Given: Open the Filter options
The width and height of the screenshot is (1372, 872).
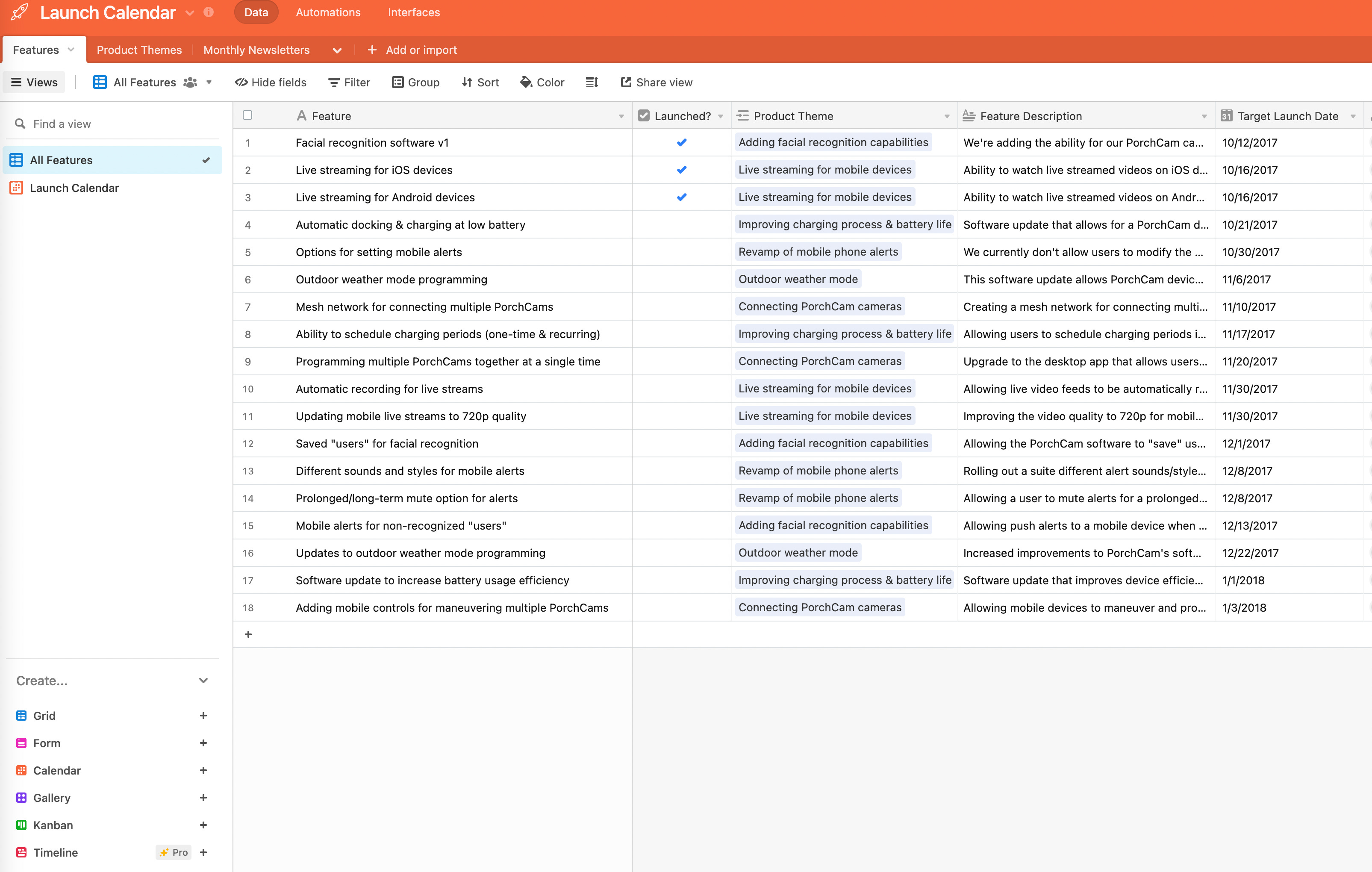Looking at the screenshot, I should (348, 82).
